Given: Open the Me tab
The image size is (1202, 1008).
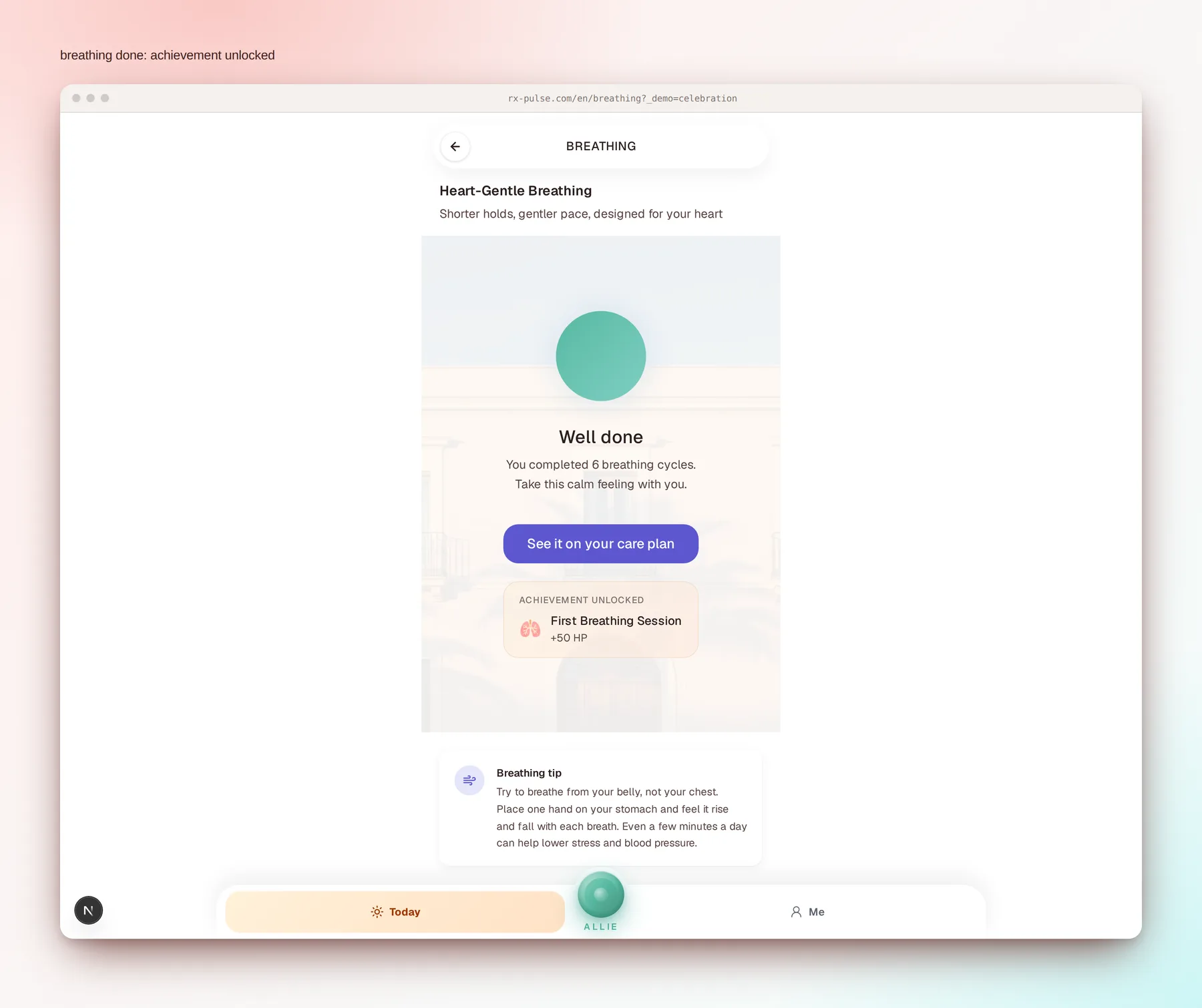Looking at the screenshot, I should point(807,912).
